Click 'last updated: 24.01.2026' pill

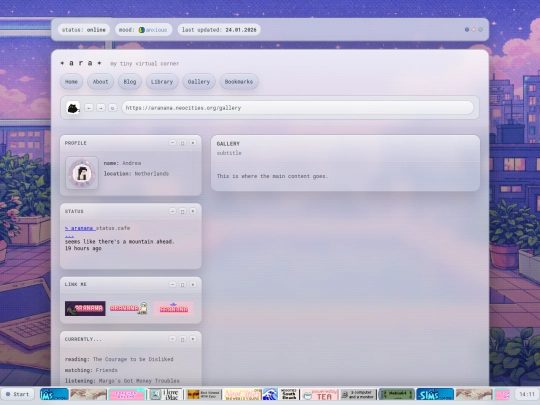click(x=219, y=30)
